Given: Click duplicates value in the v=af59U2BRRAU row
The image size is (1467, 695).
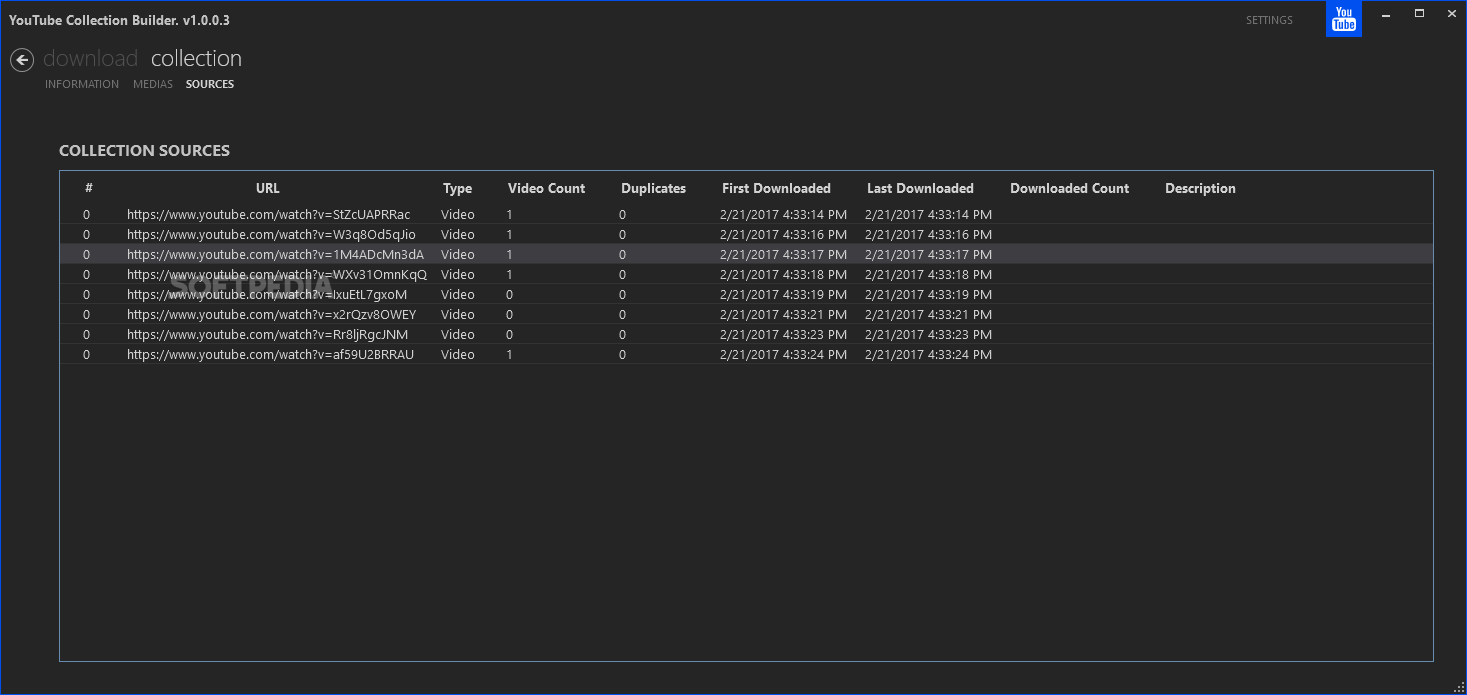Looking at the screenshot, I should click(622, 354).
